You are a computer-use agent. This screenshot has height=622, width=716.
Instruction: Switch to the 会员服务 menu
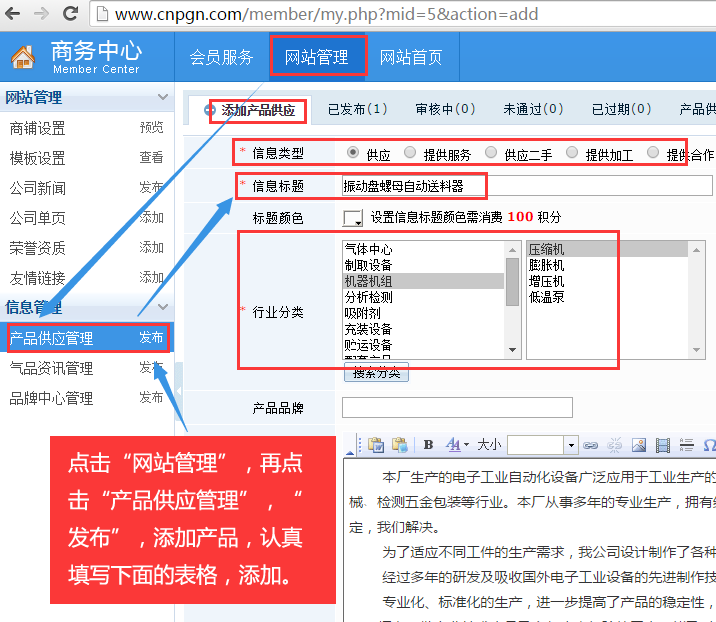pyautogui.click(x=222, y=57)
